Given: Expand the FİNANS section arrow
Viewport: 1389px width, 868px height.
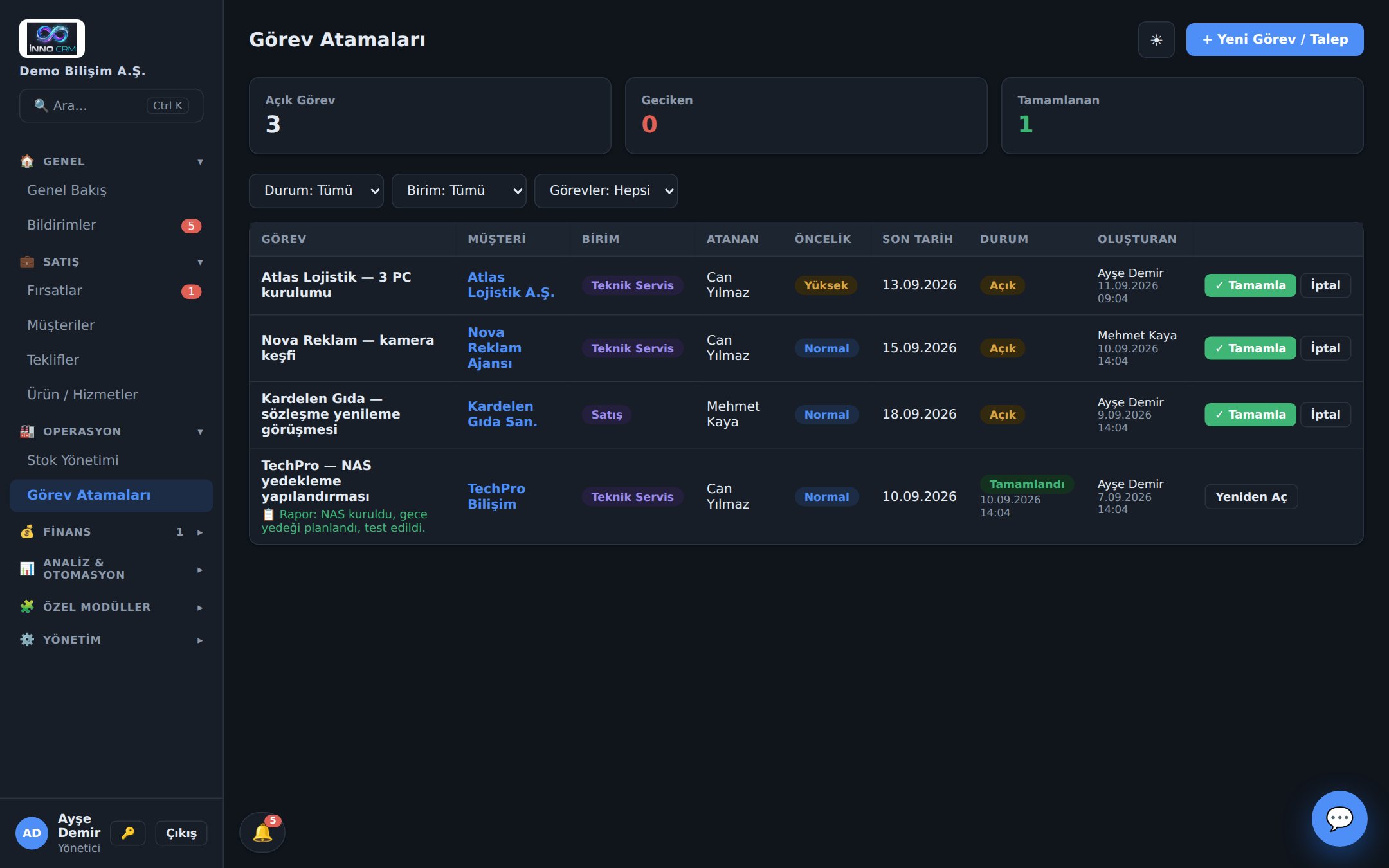Looking at the screenshot, I should click(x=200, y=532).
